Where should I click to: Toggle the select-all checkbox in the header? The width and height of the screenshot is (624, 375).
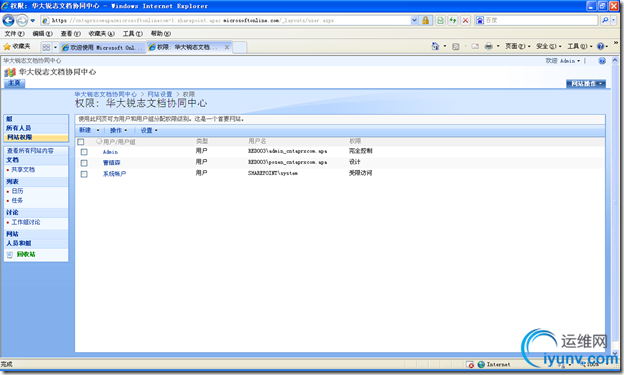point(81,142)
